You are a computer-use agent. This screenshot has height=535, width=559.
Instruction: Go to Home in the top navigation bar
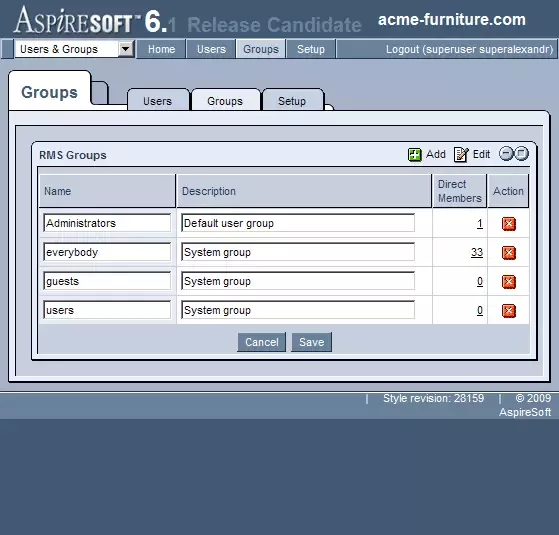[x=161, y=49]
